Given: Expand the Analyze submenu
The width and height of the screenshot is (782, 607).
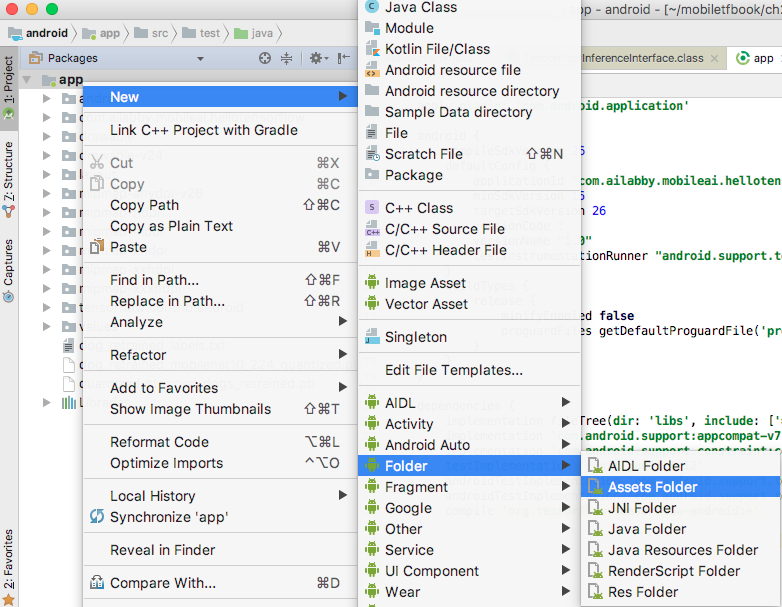Looking at the screenshot, I should [x=220, y=322].
